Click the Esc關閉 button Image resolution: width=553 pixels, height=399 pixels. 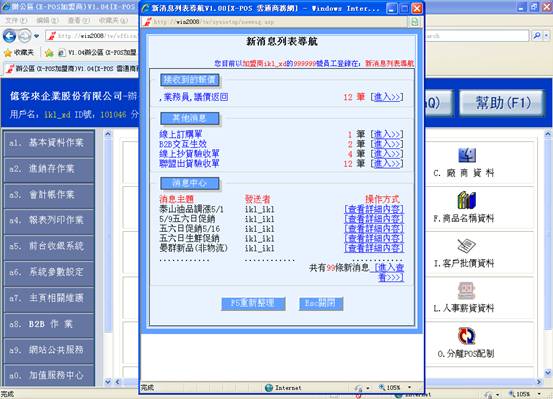click(x=321, y=303)
